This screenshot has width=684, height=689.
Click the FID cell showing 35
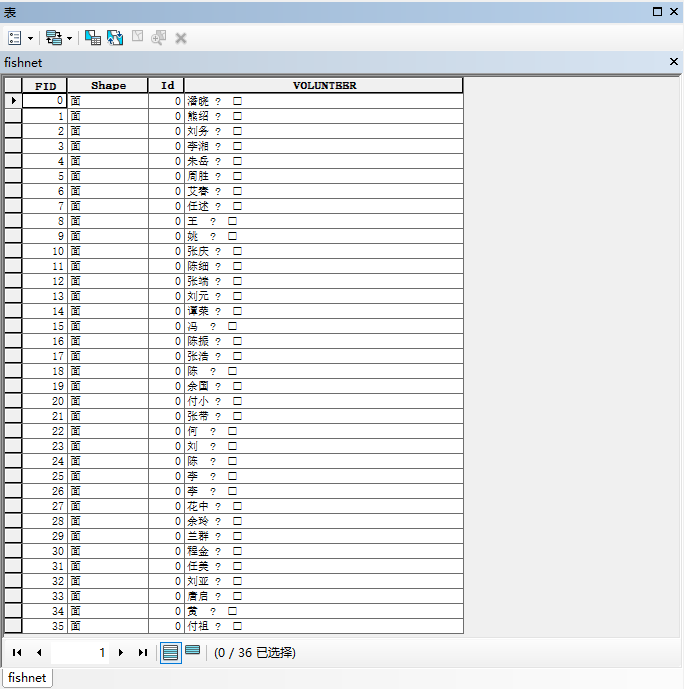(44, 626)
